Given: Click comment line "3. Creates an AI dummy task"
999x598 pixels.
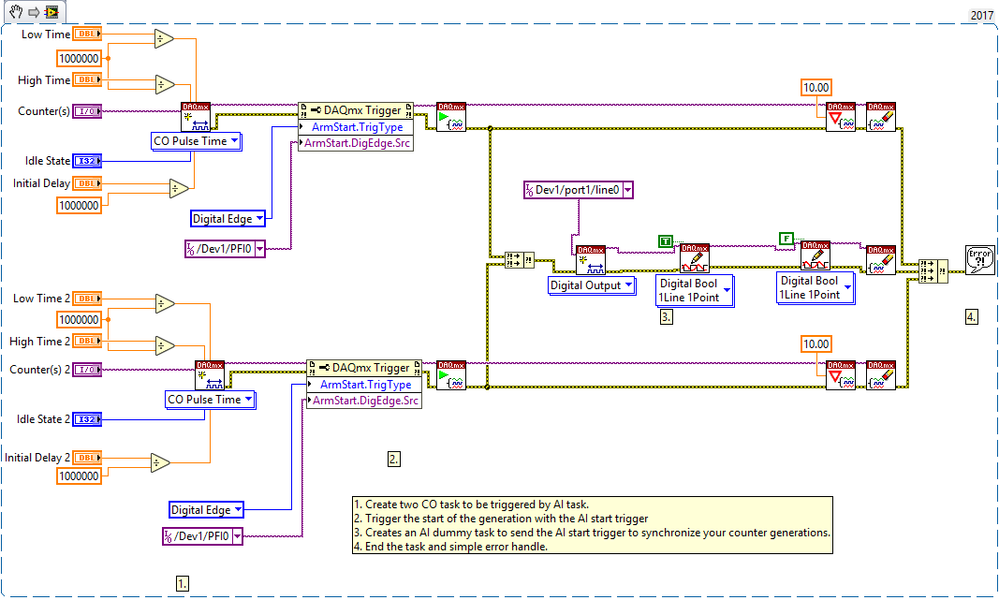Looking at the screenshot, I should [593, 532].
